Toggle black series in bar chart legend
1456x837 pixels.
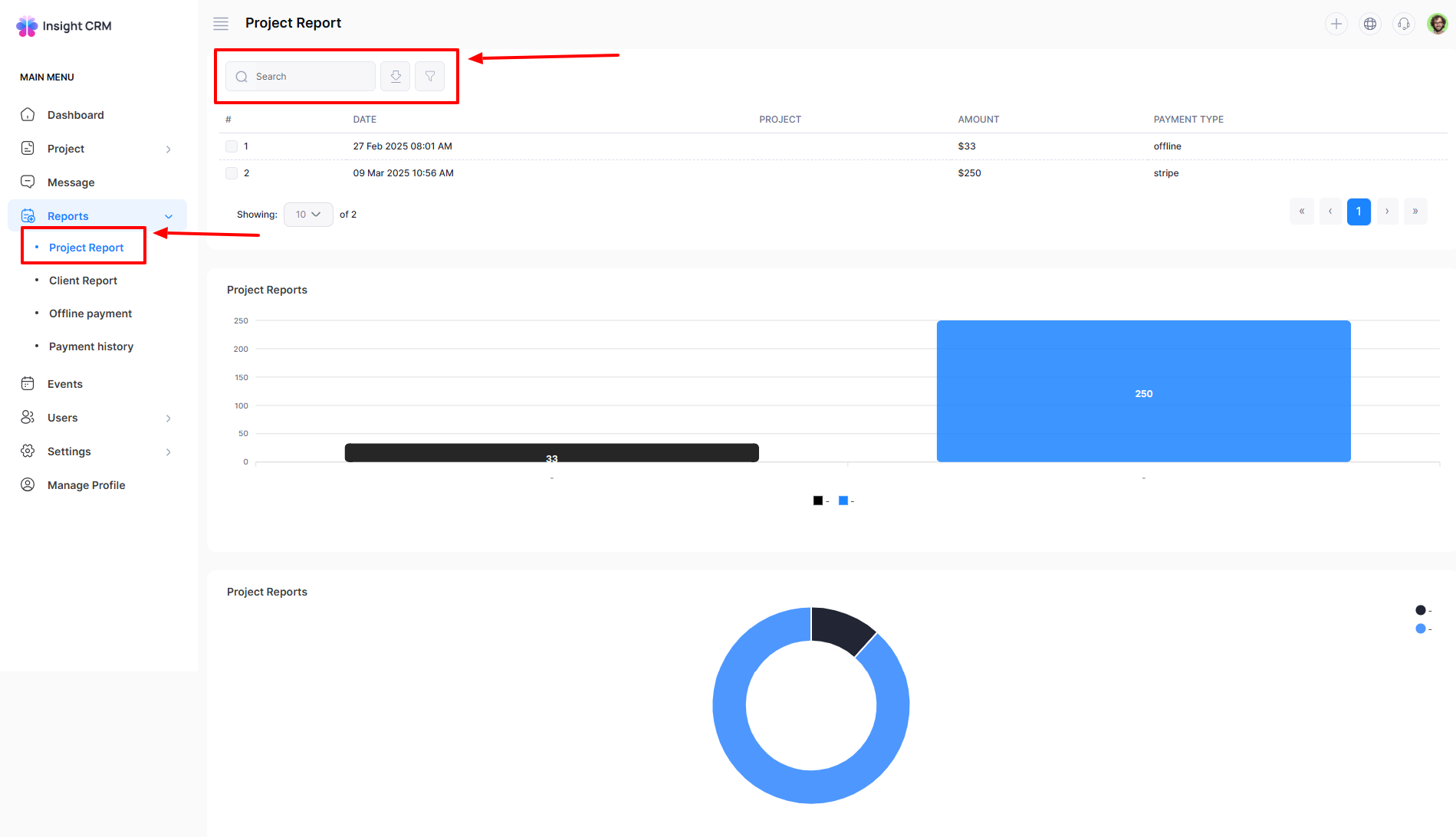[x=818, y=501]
